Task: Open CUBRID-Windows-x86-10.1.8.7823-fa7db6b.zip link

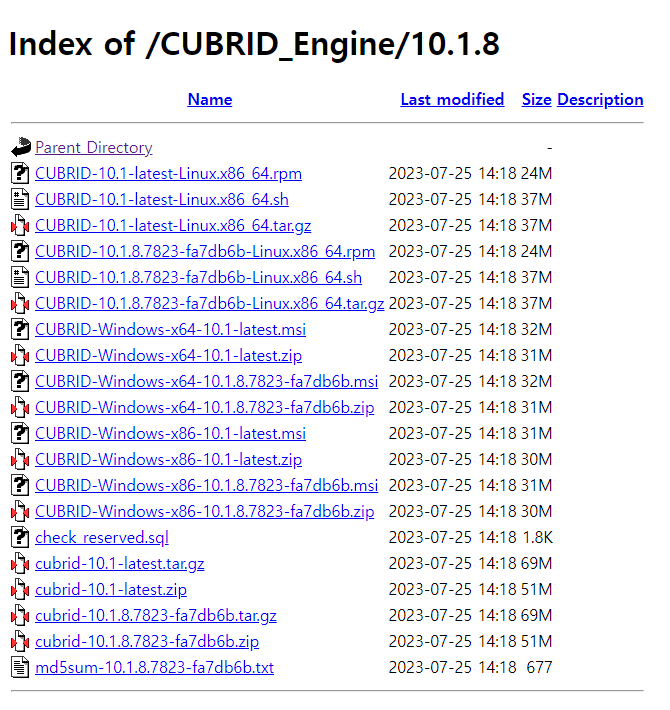Action: [x=205, y=512]
